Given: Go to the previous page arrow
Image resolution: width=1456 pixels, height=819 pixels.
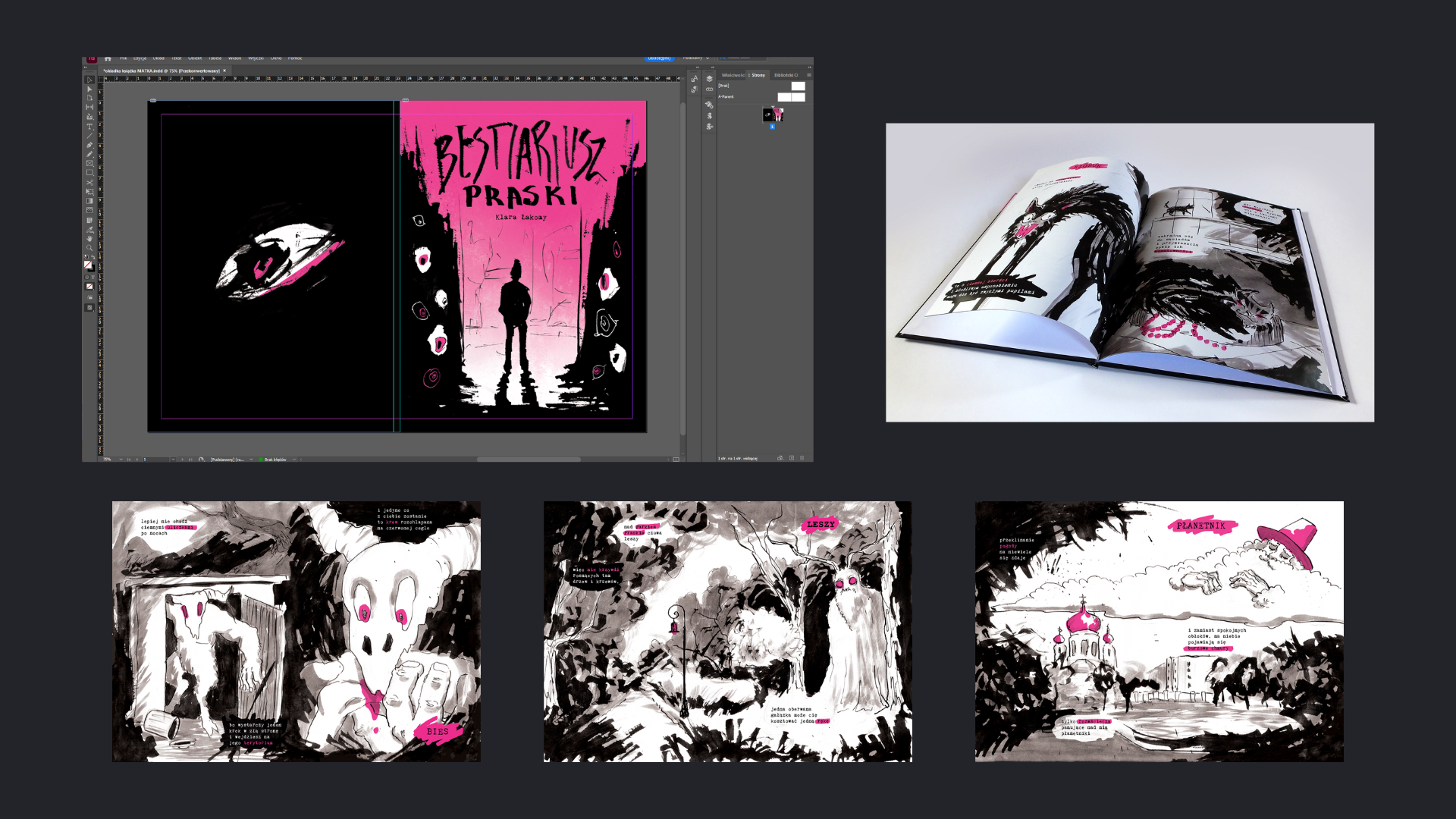Looking at the screenshot, I should coord(136,460).
